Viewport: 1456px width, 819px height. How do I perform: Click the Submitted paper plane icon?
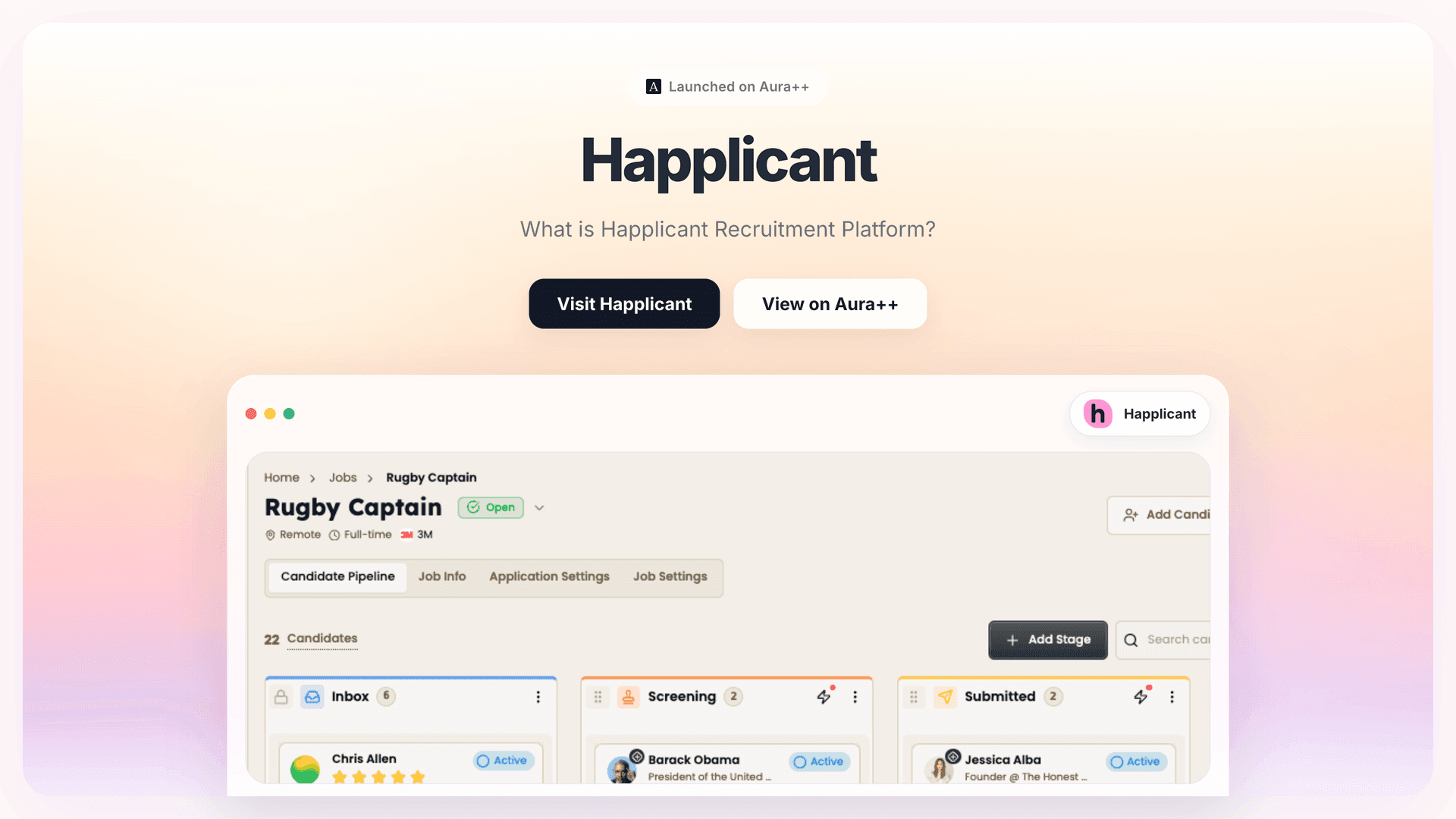pyautogui.click(x=945, y=697)
